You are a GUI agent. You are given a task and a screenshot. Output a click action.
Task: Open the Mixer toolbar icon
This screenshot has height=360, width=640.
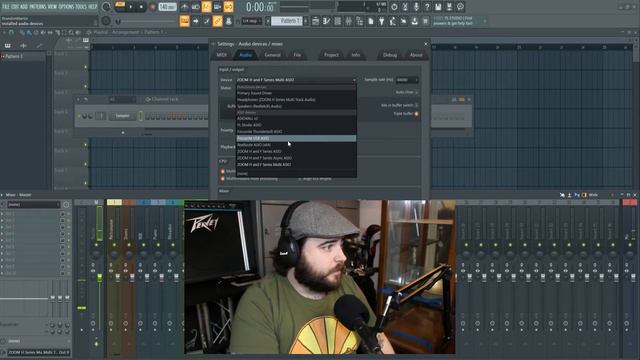(349, 21)
